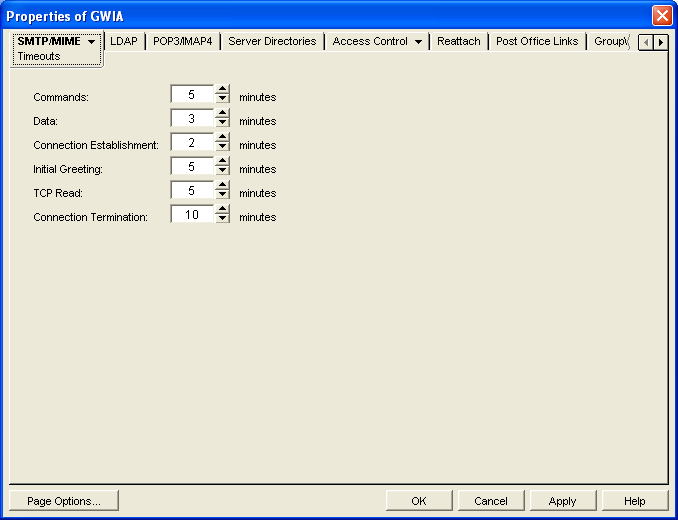Viewport: 678px width, 520px height.
Task: Decrease the Data timeout value
Action: 222,122
